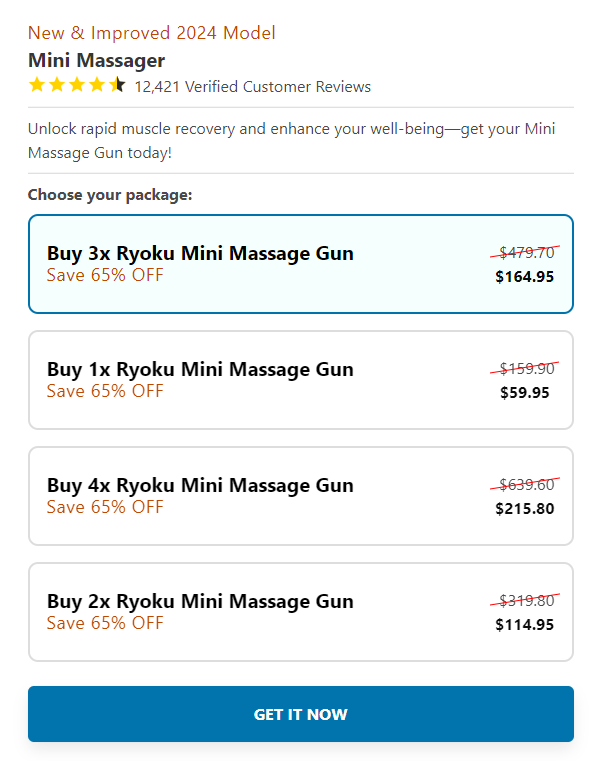This screenshot has height=761, width=599.
Task: Click the Mini Massager title
Action: pyautogui.click(x=97, y=61)
